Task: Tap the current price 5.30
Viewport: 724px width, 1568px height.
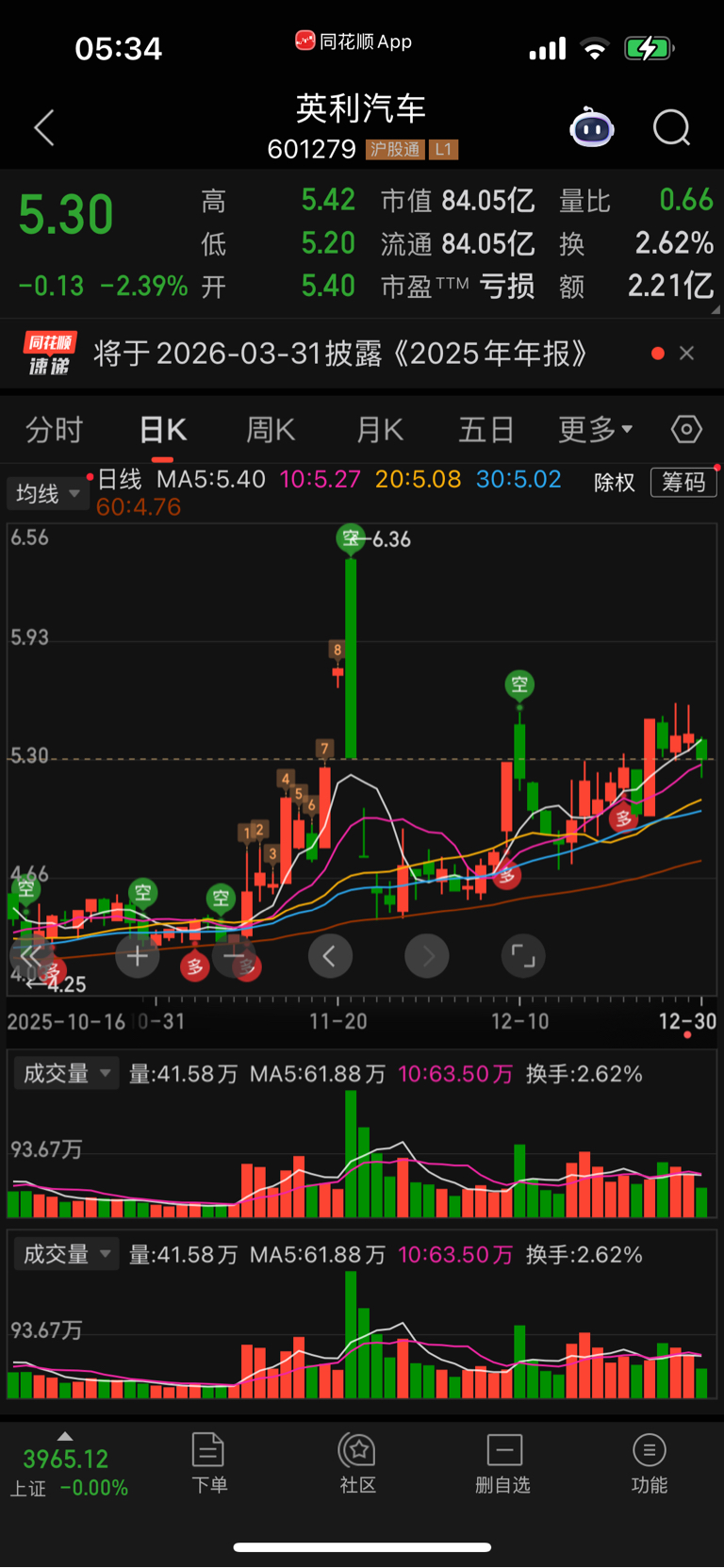Action: point(66,215)
